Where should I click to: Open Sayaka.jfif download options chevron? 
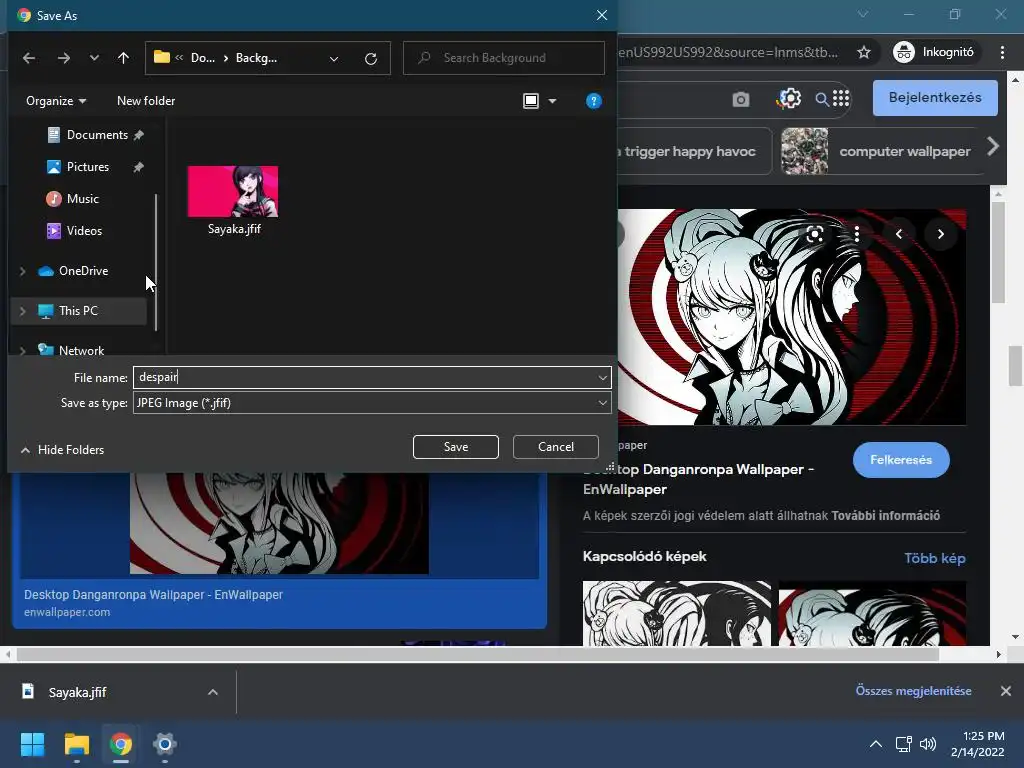pyautogui.click(x=212, y=692)
